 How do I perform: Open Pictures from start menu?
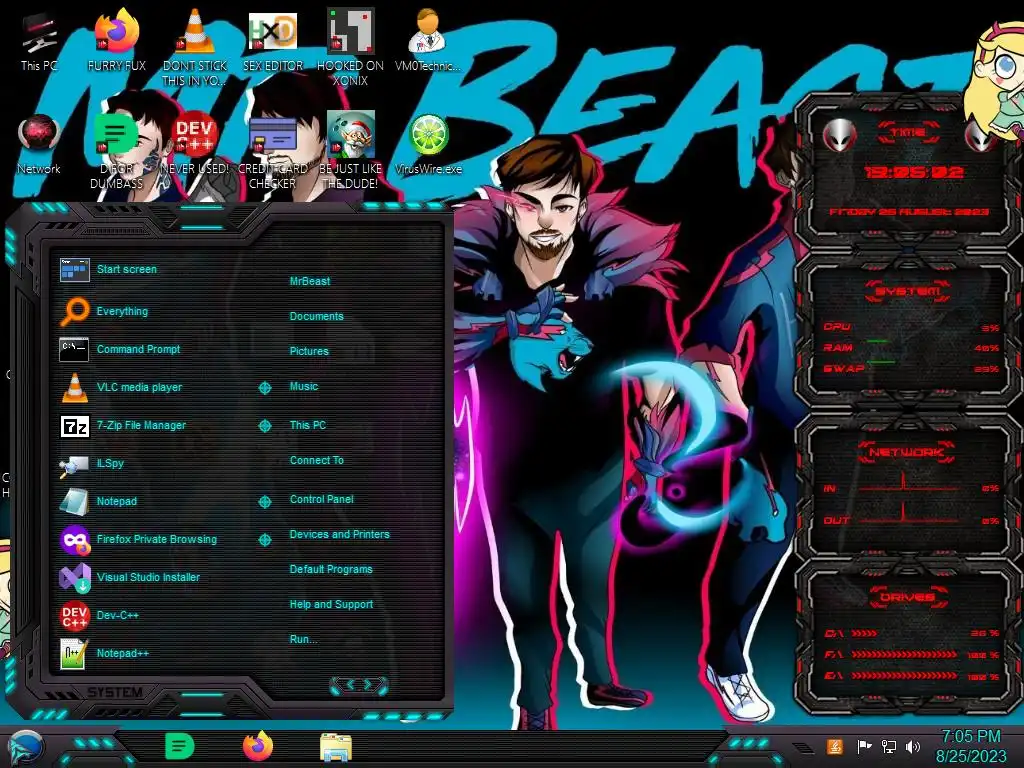pos(310,351)
